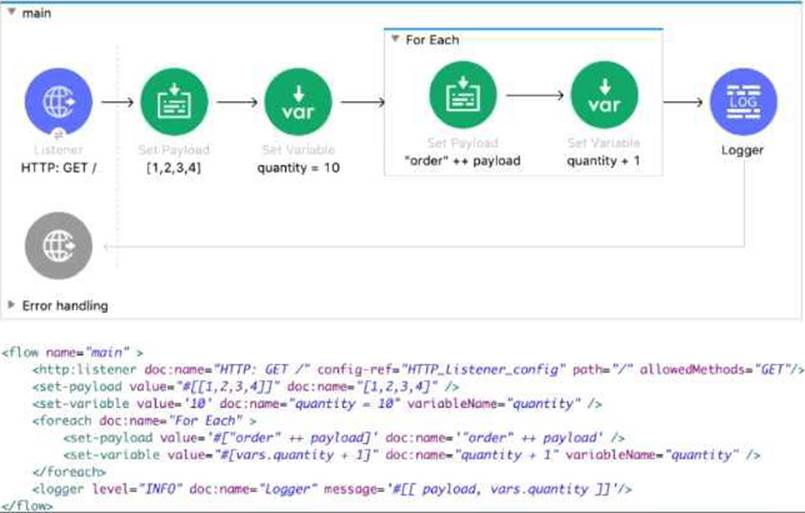Click the http:listener line in the XML
Viewport: 805px width, 513px height.
(x=400, y=369)
